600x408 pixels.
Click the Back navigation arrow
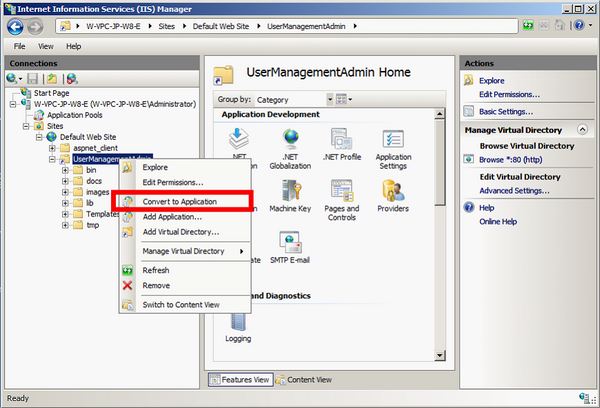[15, 27]
